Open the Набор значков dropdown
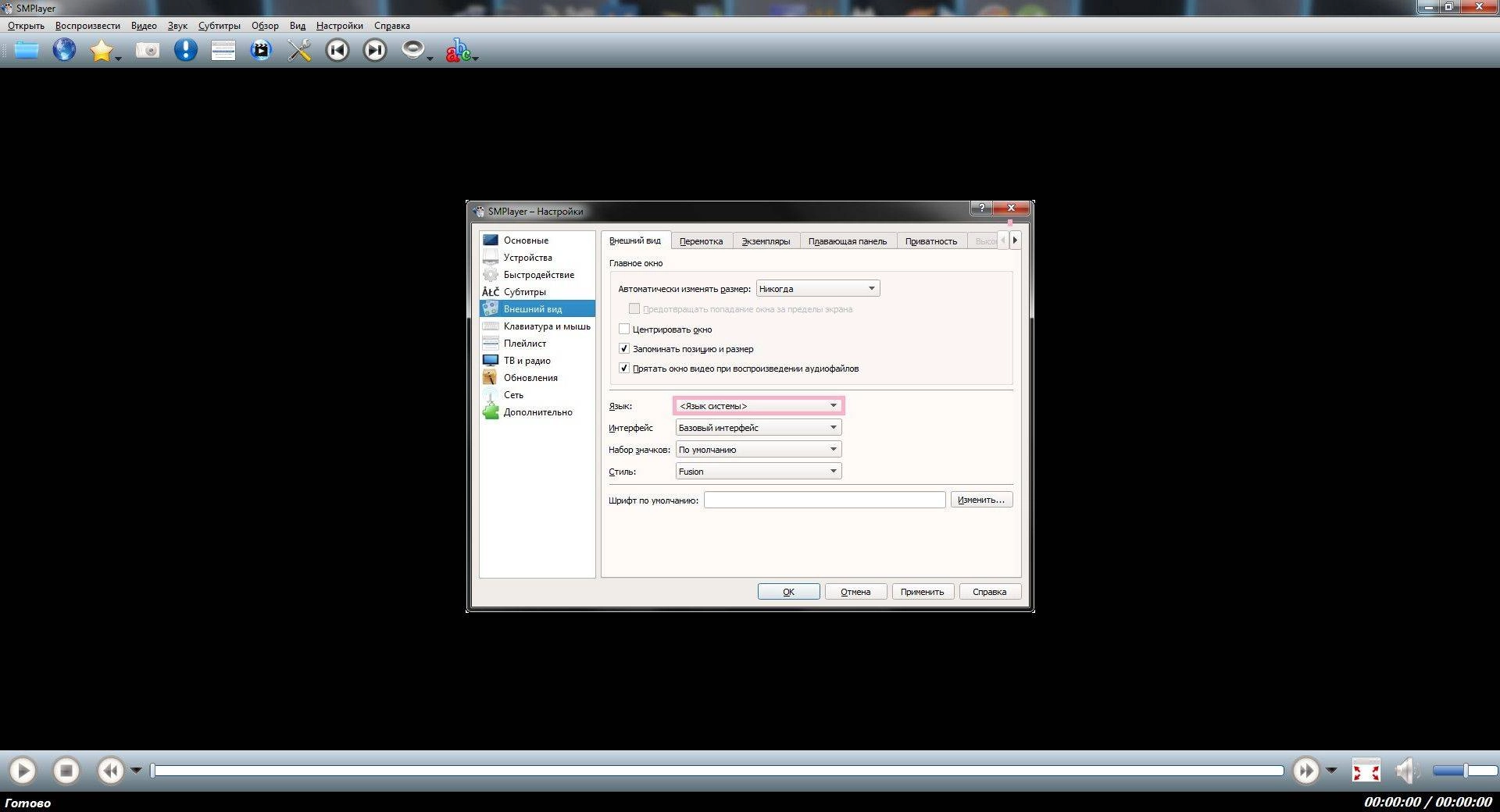This screenshot has width=1500, height=812. click(759, 450)
